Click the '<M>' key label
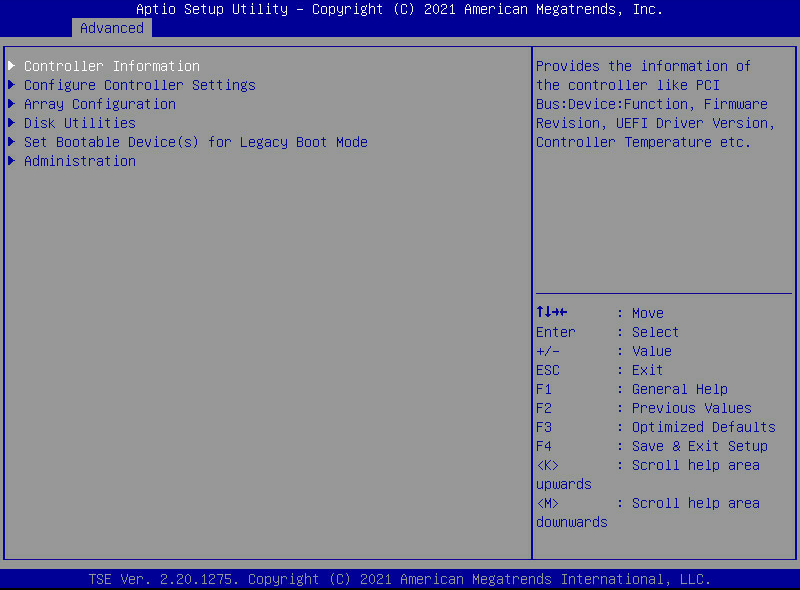The width and height of the screenshot is (800, 590). click(x=548, y=503)
